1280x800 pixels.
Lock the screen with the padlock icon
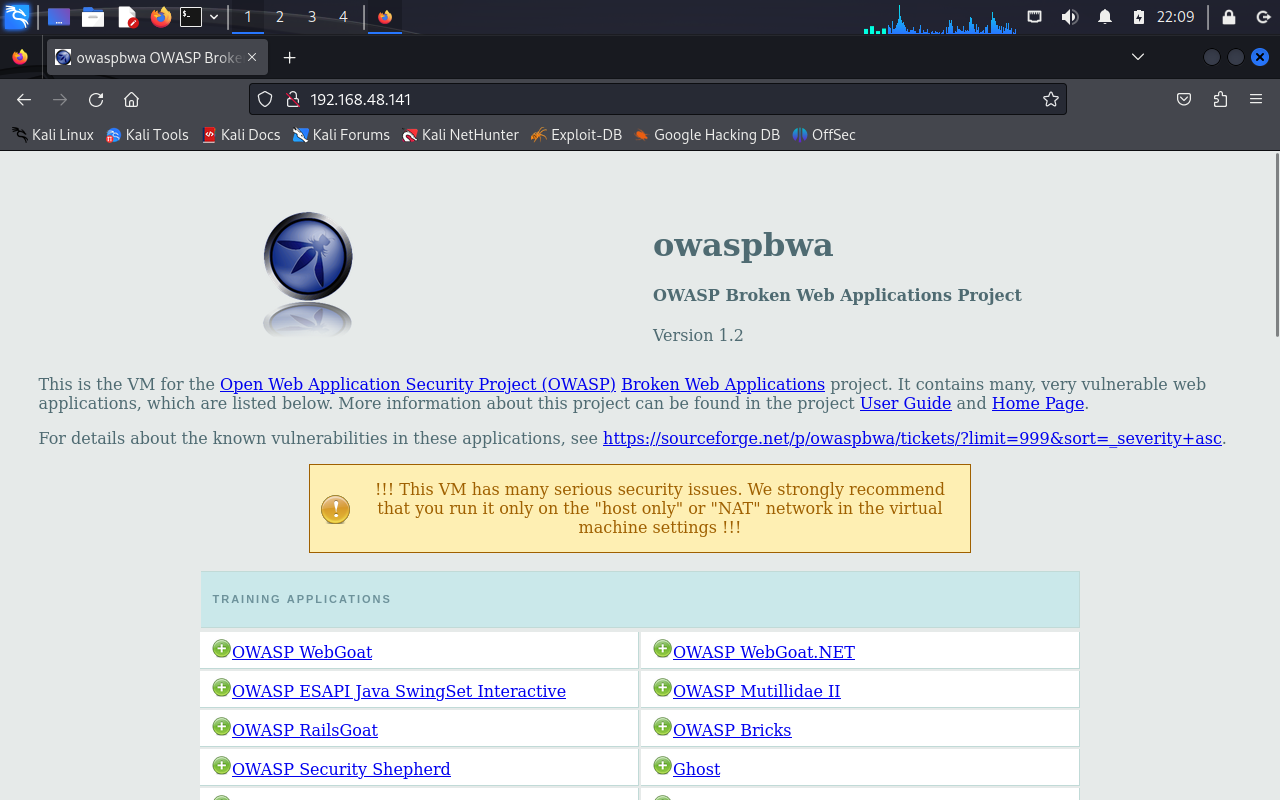pyautogui.click(x=1229, y=17)
